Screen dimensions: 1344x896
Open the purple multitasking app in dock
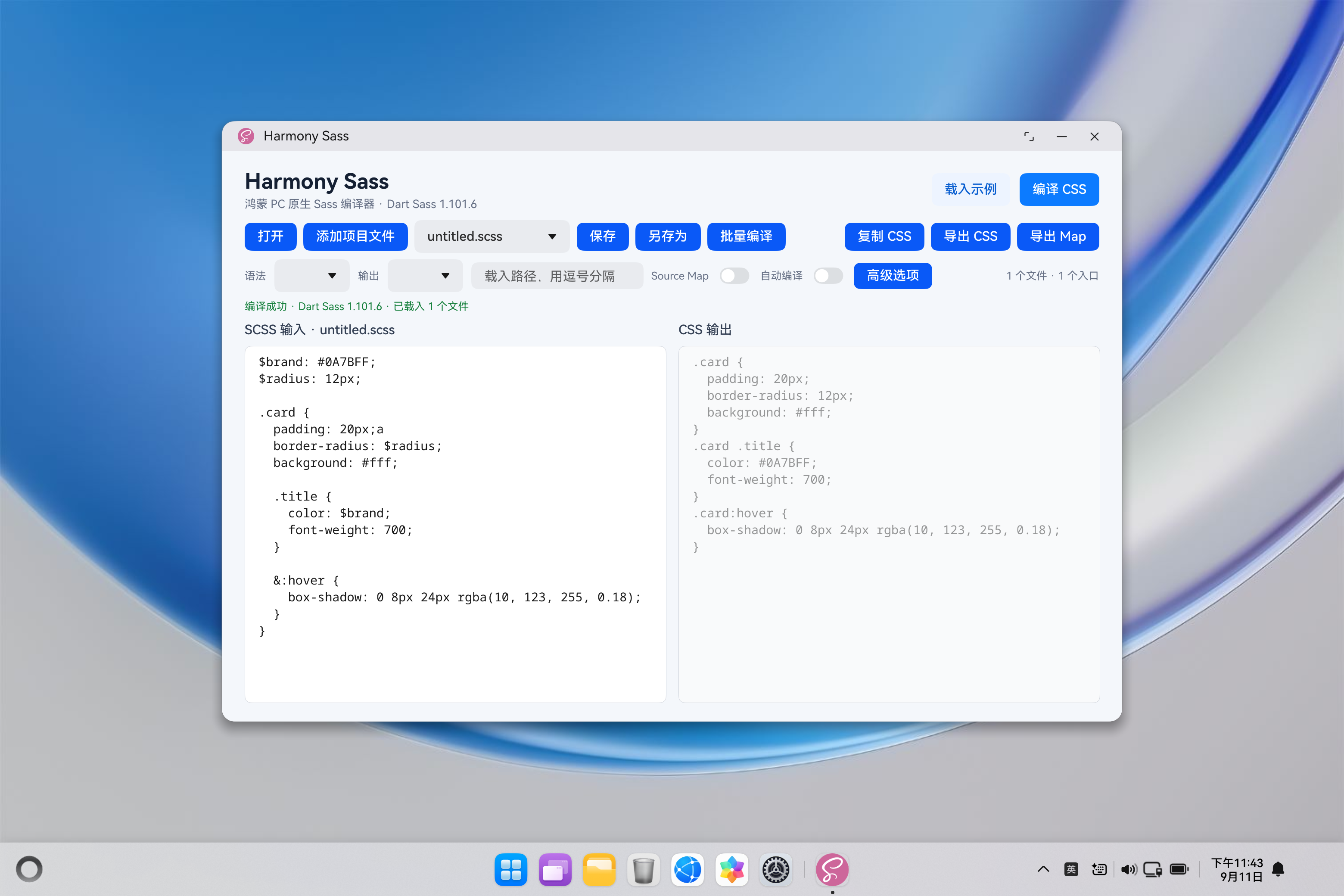[555, 870]
